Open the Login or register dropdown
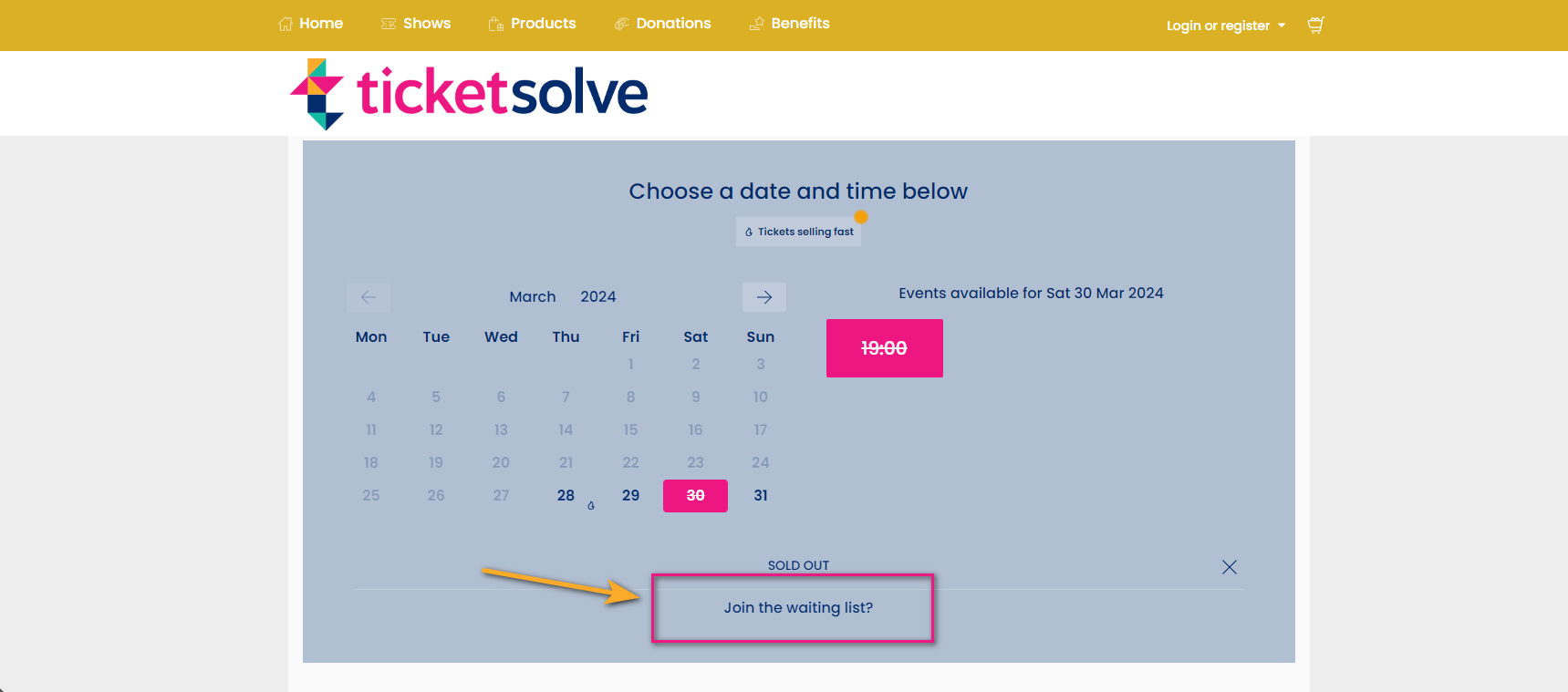Viewport: 1568px width, 692px height. pos(1225,25)
